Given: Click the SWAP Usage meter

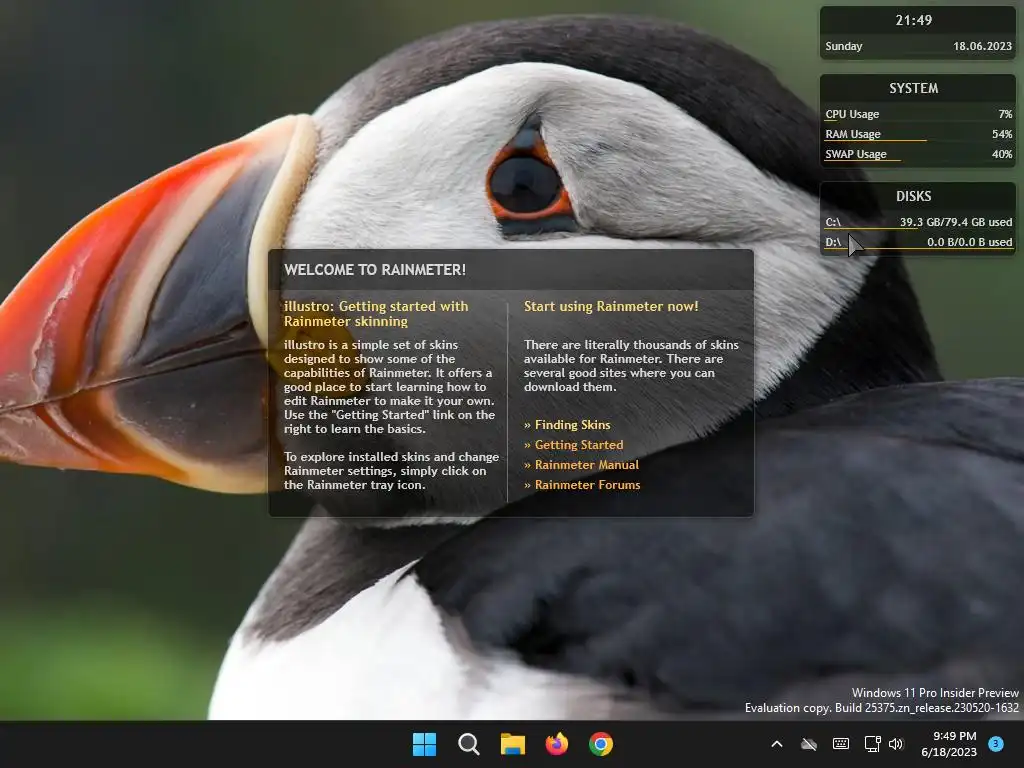Looking at the screenshot, I should [x=918, y=155].
